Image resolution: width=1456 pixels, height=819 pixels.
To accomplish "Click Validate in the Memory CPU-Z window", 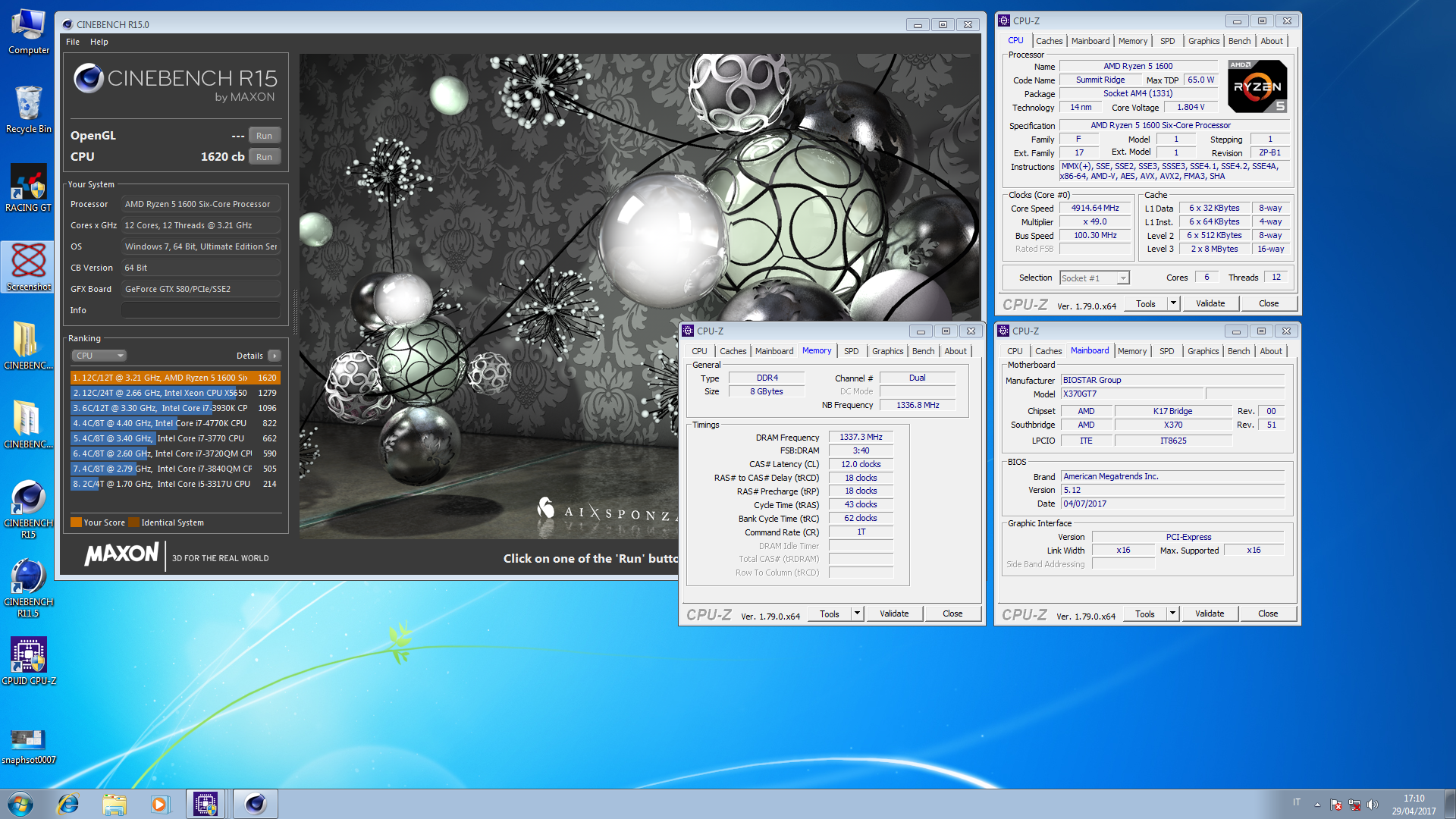I will point(894,613).
